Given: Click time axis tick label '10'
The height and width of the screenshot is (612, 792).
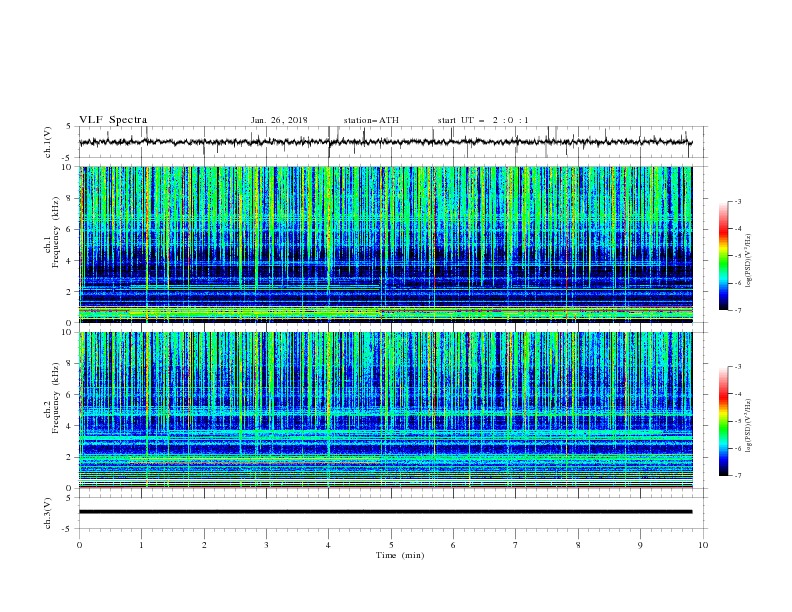Looking at the screenshot, I should click(x=703, y=545).
